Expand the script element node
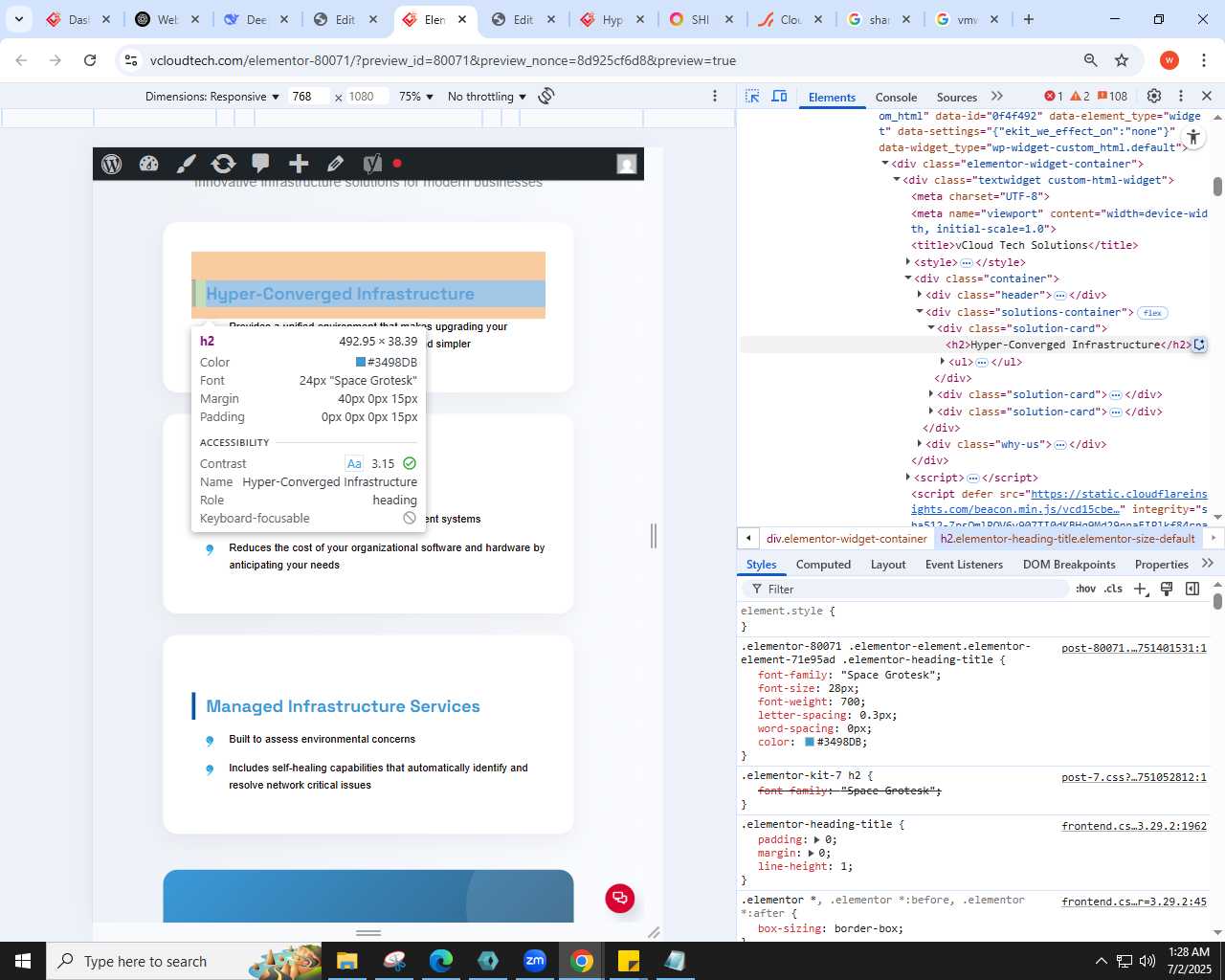Image resolution: width=1225 pixels, height=980 pixels. [x=908, y=478]
